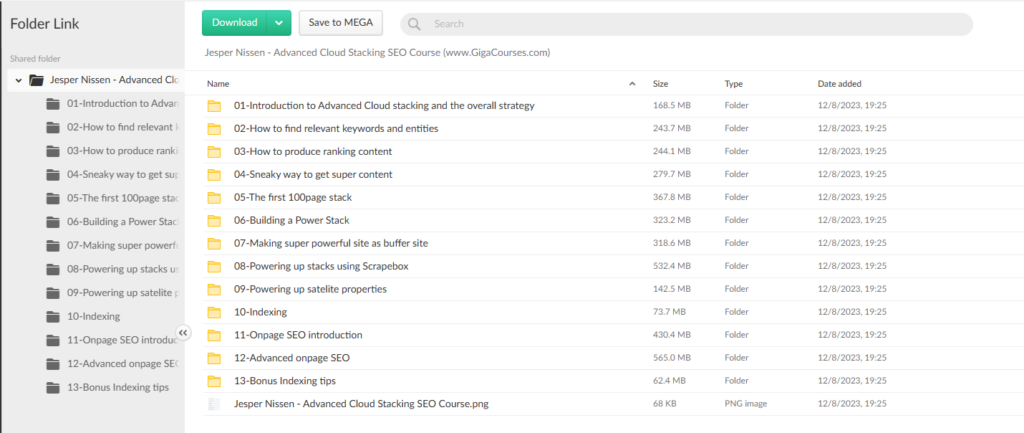This screenshot has width=1024, height=433.
Task: Open 02-How to find relevant keywords and entities
Action: (336, 129)
